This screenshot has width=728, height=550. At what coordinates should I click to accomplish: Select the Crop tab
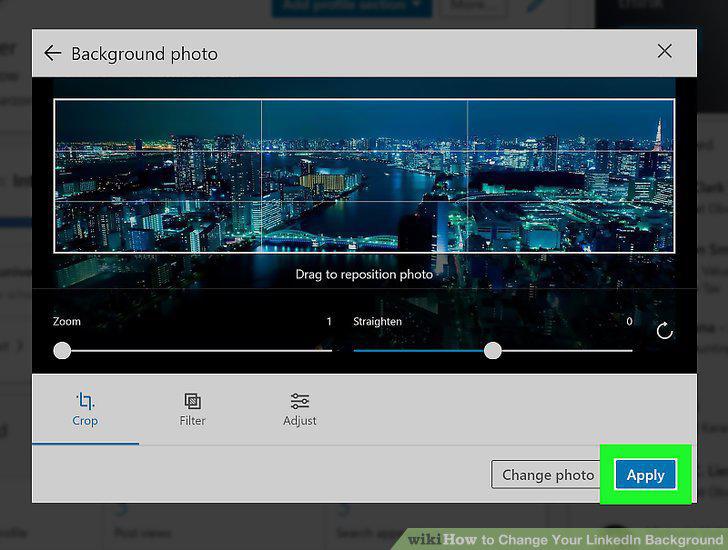click(x=85, y=409)
